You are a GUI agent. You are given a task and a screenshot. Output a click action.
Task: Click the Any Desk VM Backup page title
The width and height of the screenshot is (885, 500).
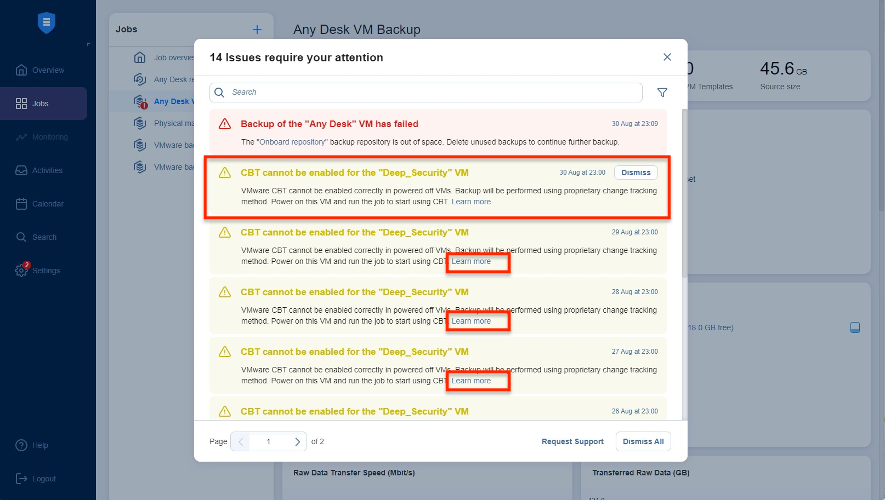[357, 29]
